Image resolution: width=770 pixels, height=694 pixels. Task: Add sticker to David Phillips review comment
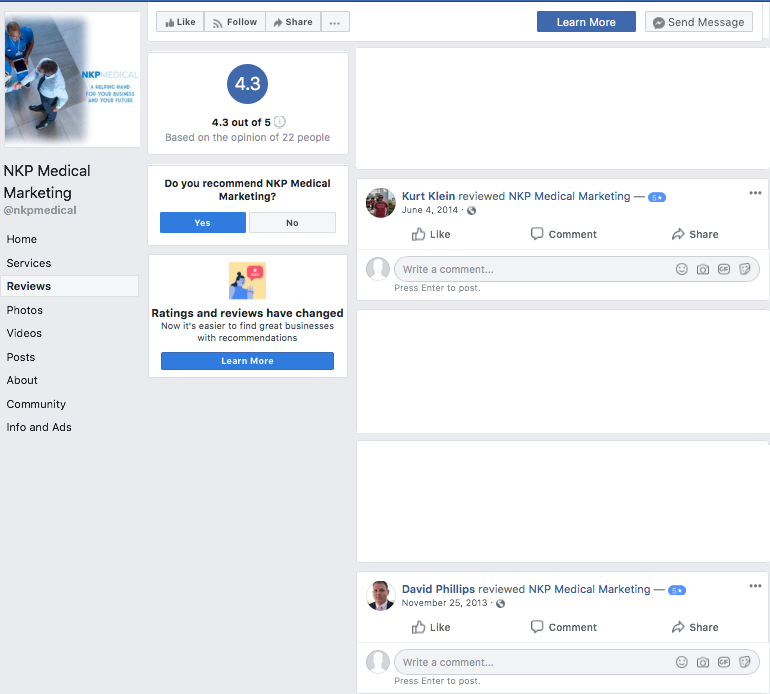pyautogui.click(x=745, y=662)
